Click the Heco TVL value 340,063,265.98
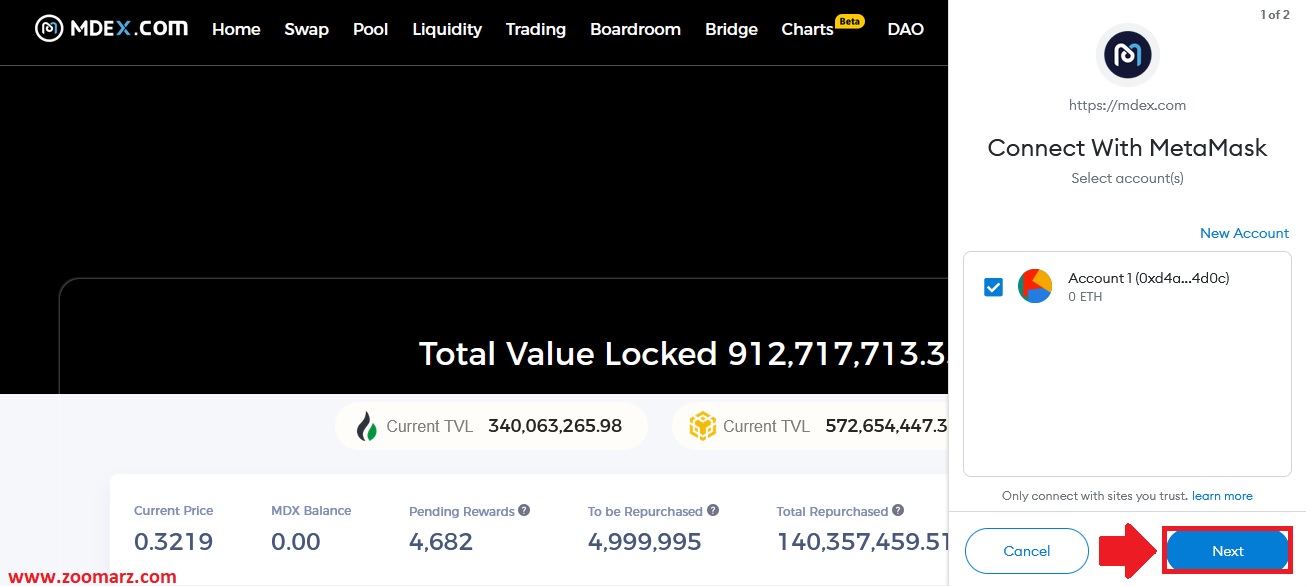Image resolution: width=1306 pixels, height=586 pixels. coord(555,426)
